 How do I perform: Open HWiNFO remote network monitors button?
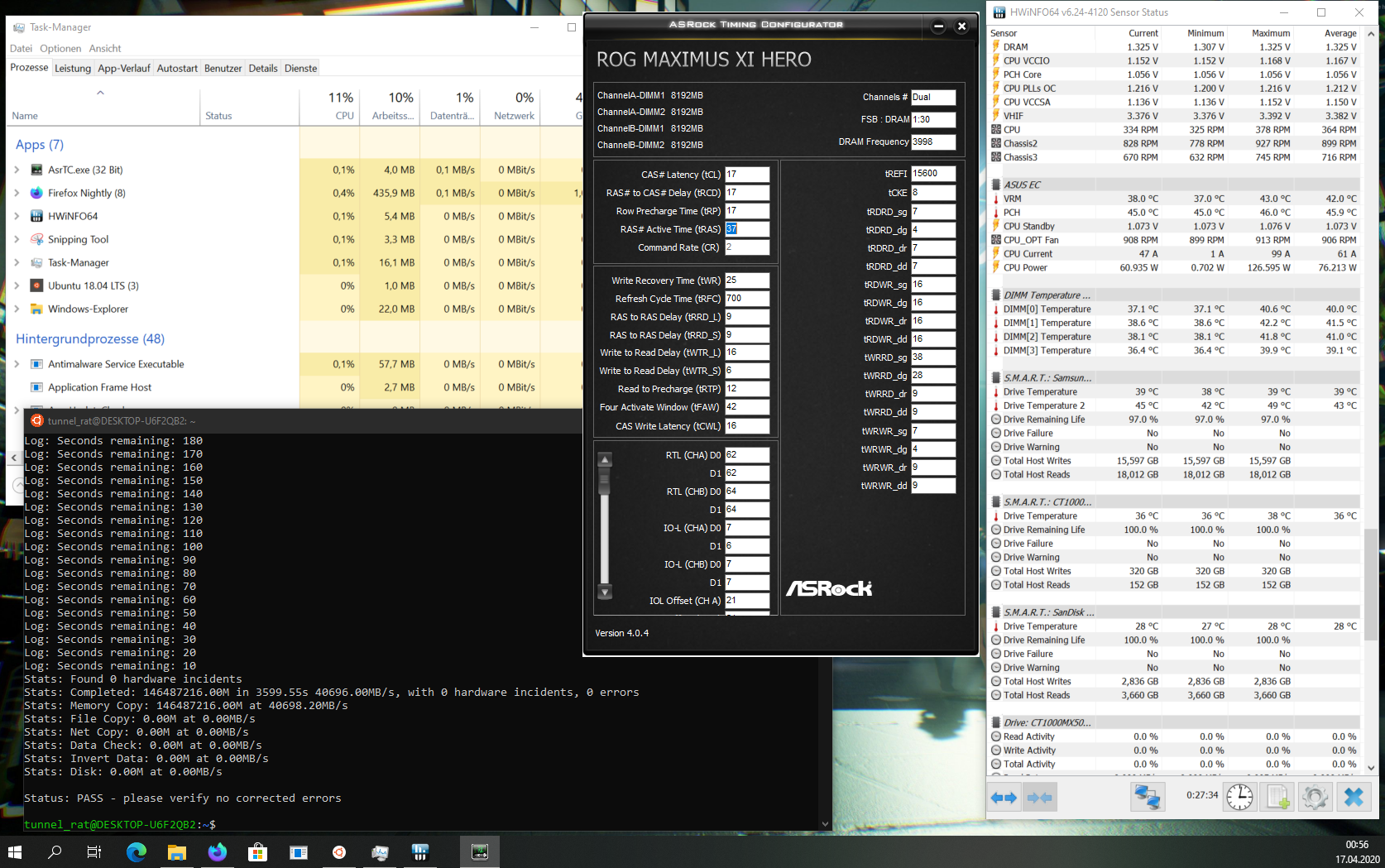coord(1148,798)
